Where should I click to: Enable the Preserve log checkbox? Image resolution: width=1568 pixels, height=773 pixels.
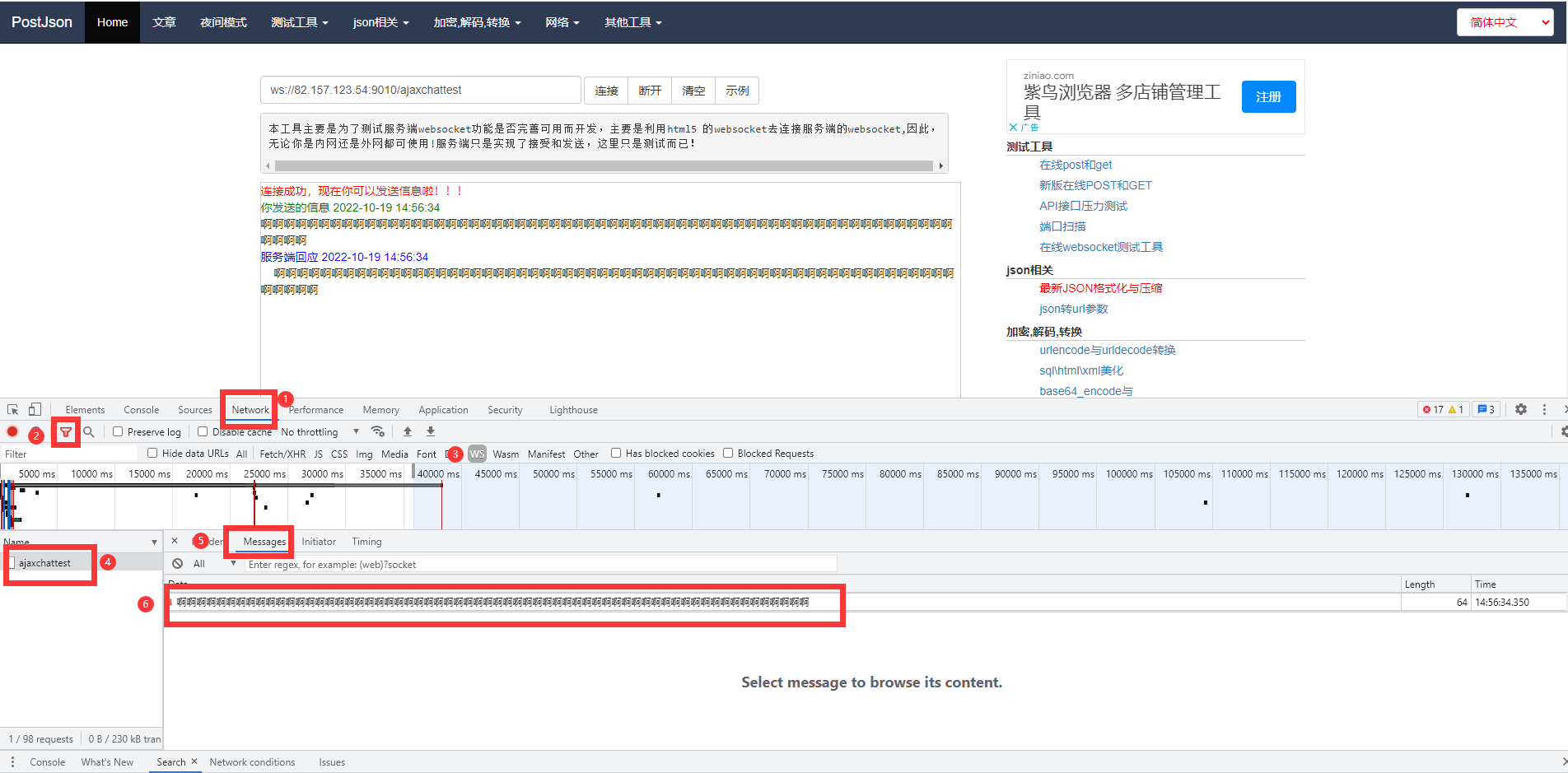tap(119, 431)
